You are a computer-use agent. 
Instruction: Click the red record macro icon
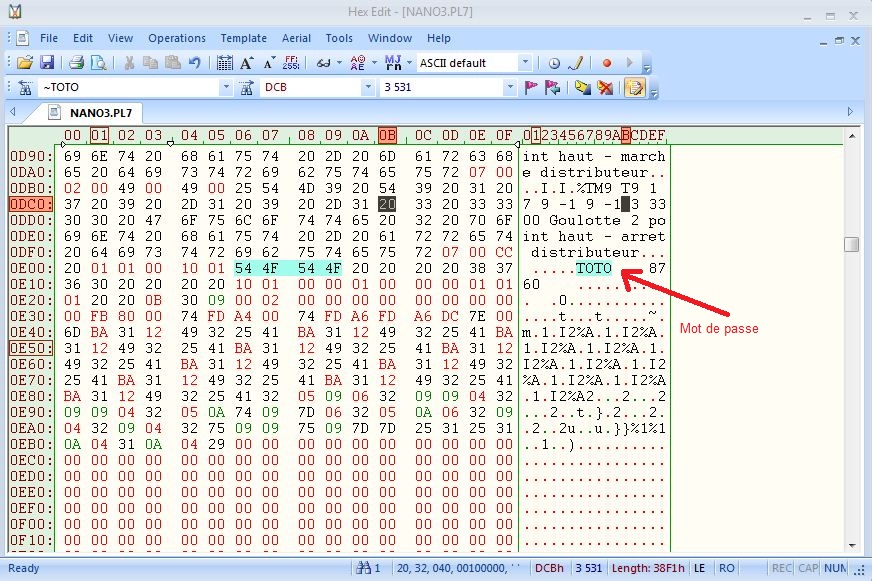pyautogui.click(x=606, y=63)
